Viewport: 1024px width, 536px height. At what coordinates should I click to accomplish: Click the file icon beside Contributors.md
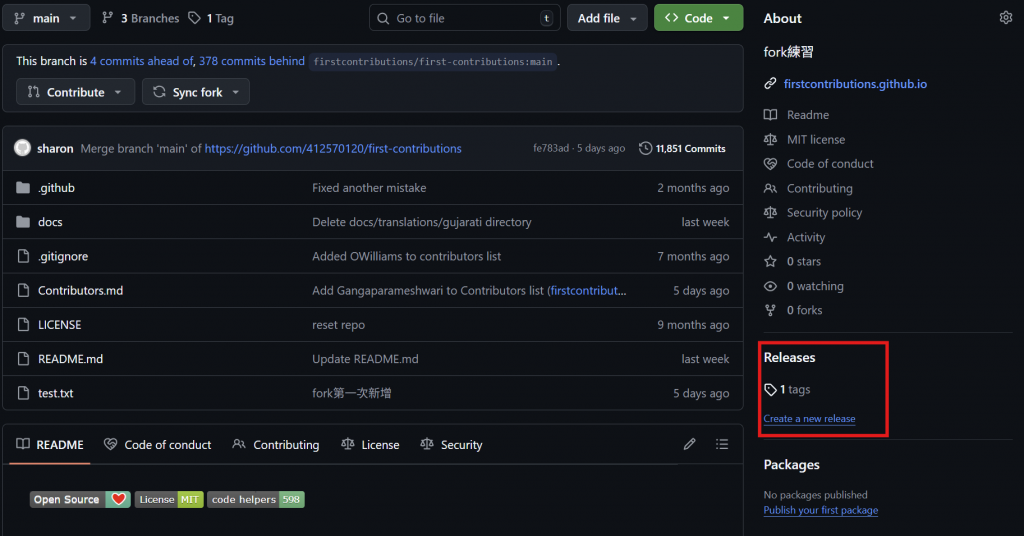pos(23,291)
